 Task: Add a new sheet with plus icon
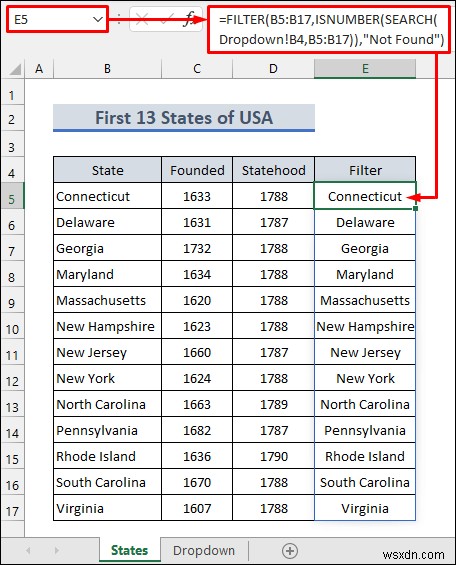(x=290, y=551)
